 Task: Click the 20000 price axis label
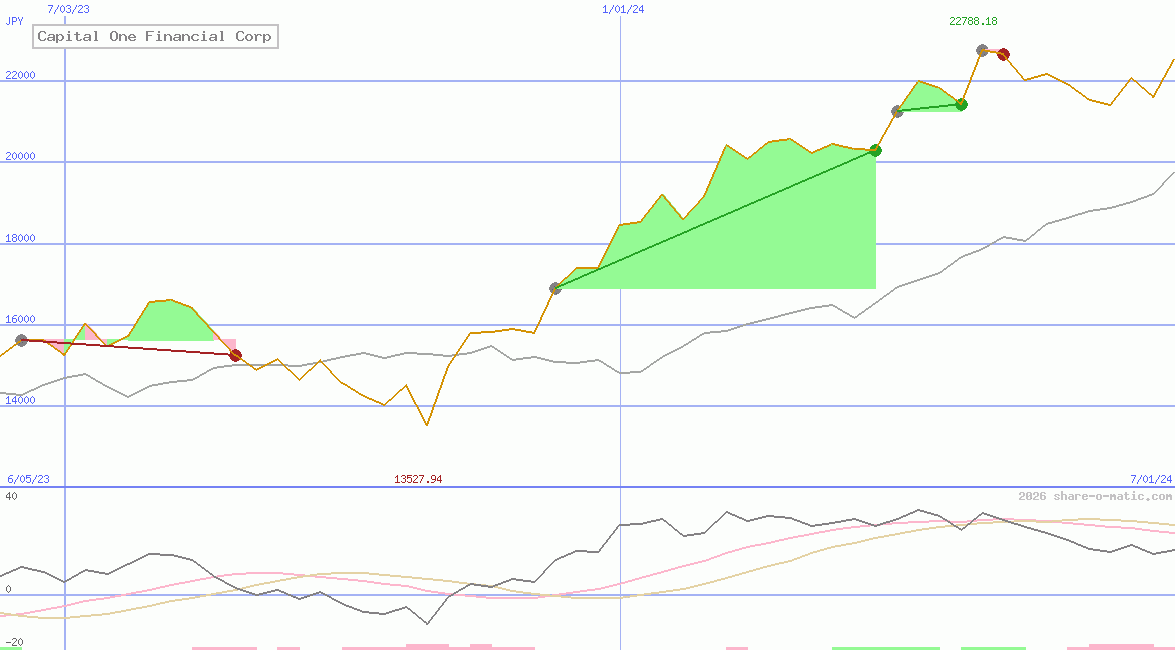20,156
